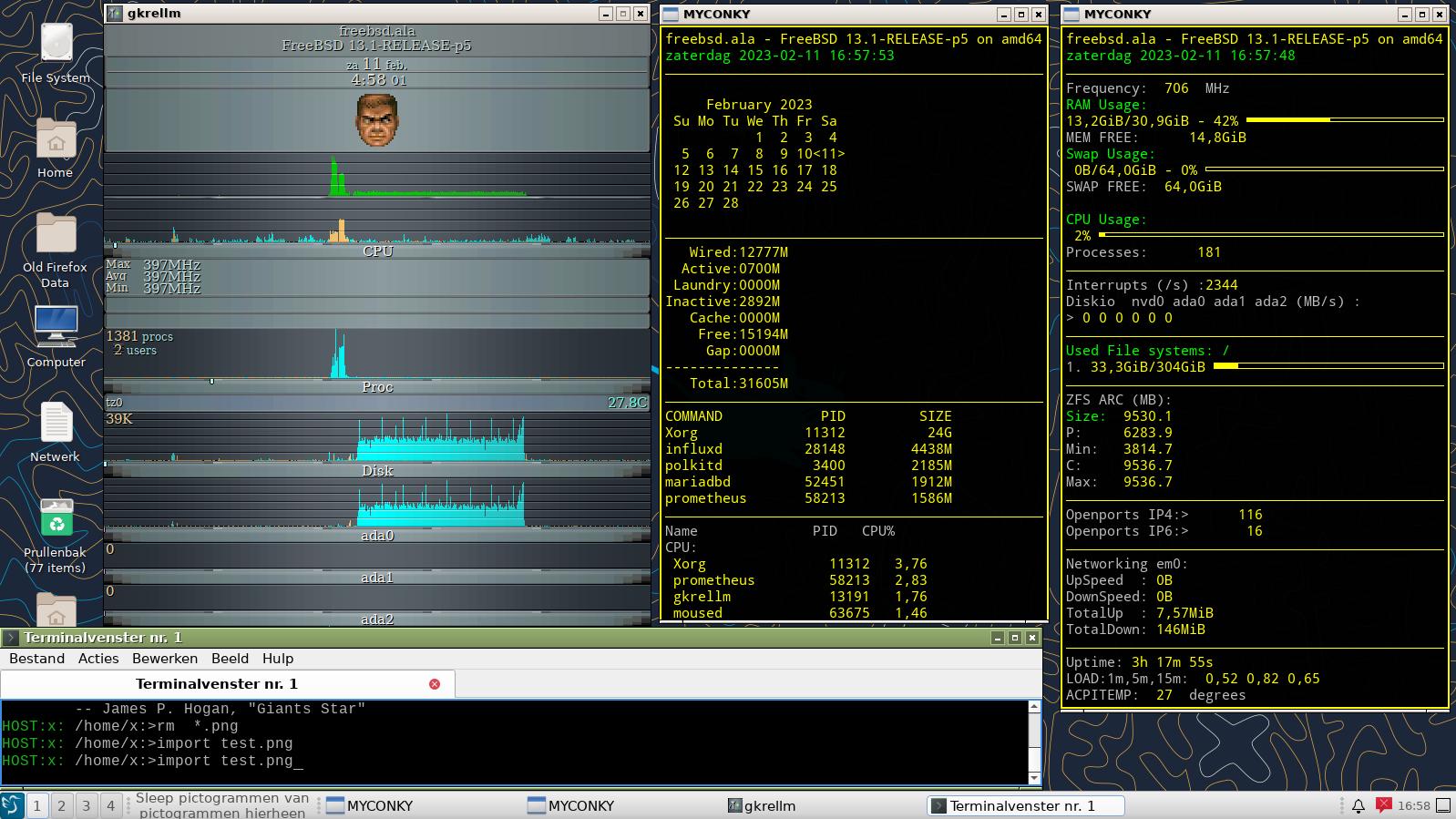The width and height of the screenshot is (1456, 819).
Task: Click the Swap Usage bar in MYCONKY
Action: [1325, 169]
